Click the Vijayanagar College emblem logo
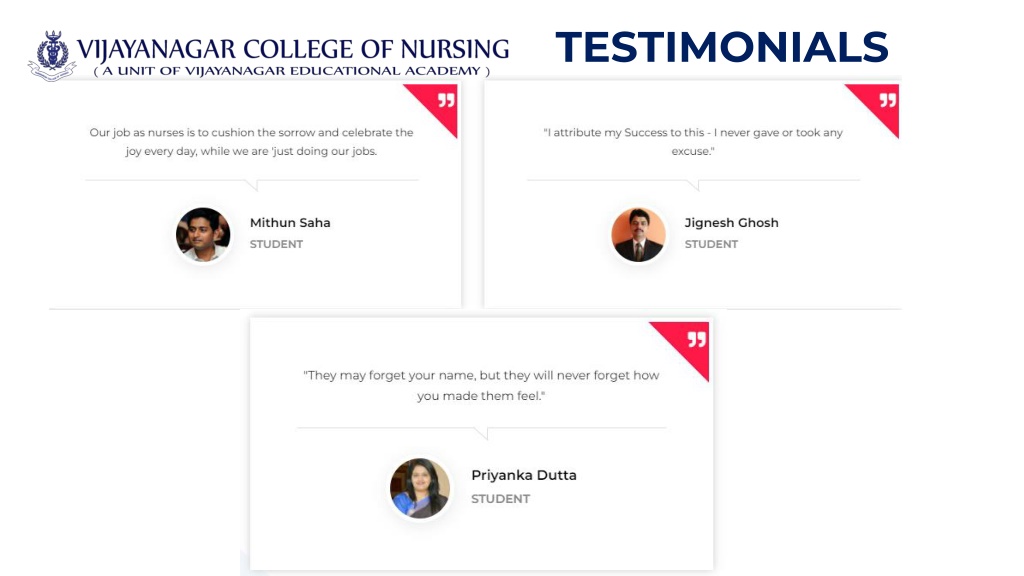 [52, 55]
